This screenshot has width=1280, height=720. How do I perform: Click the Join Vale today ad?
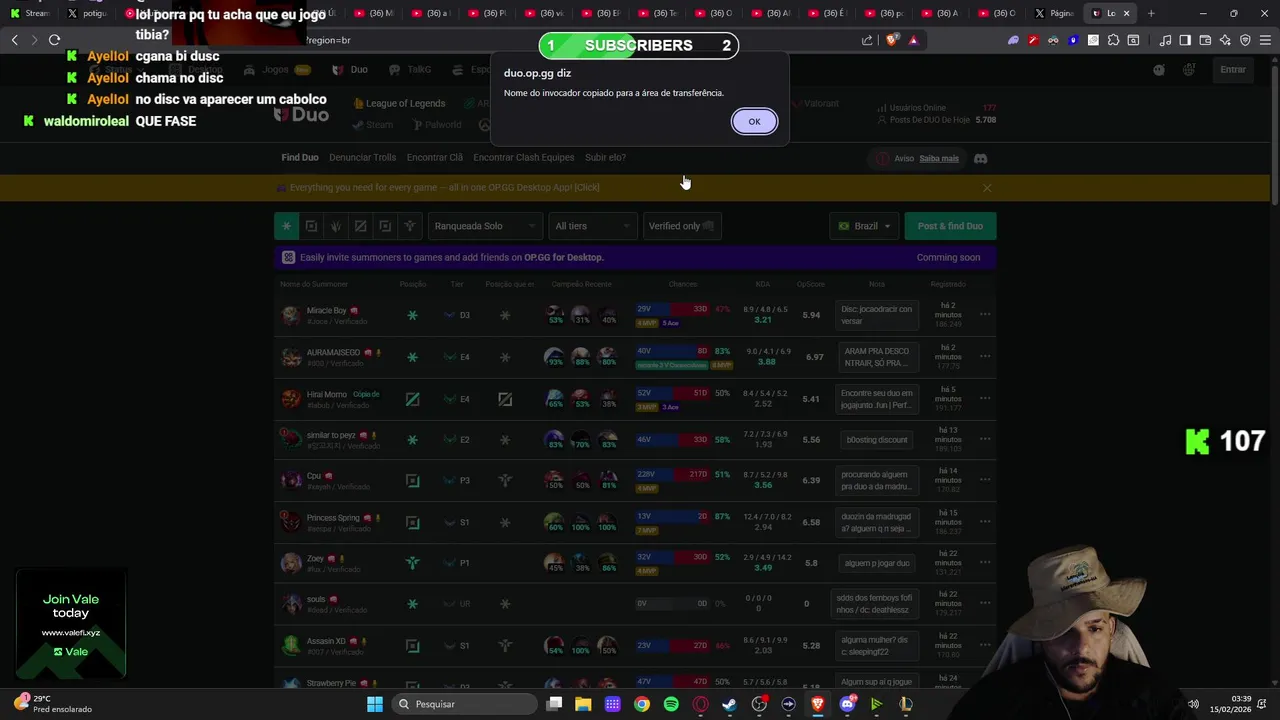(x=71, y=624)
